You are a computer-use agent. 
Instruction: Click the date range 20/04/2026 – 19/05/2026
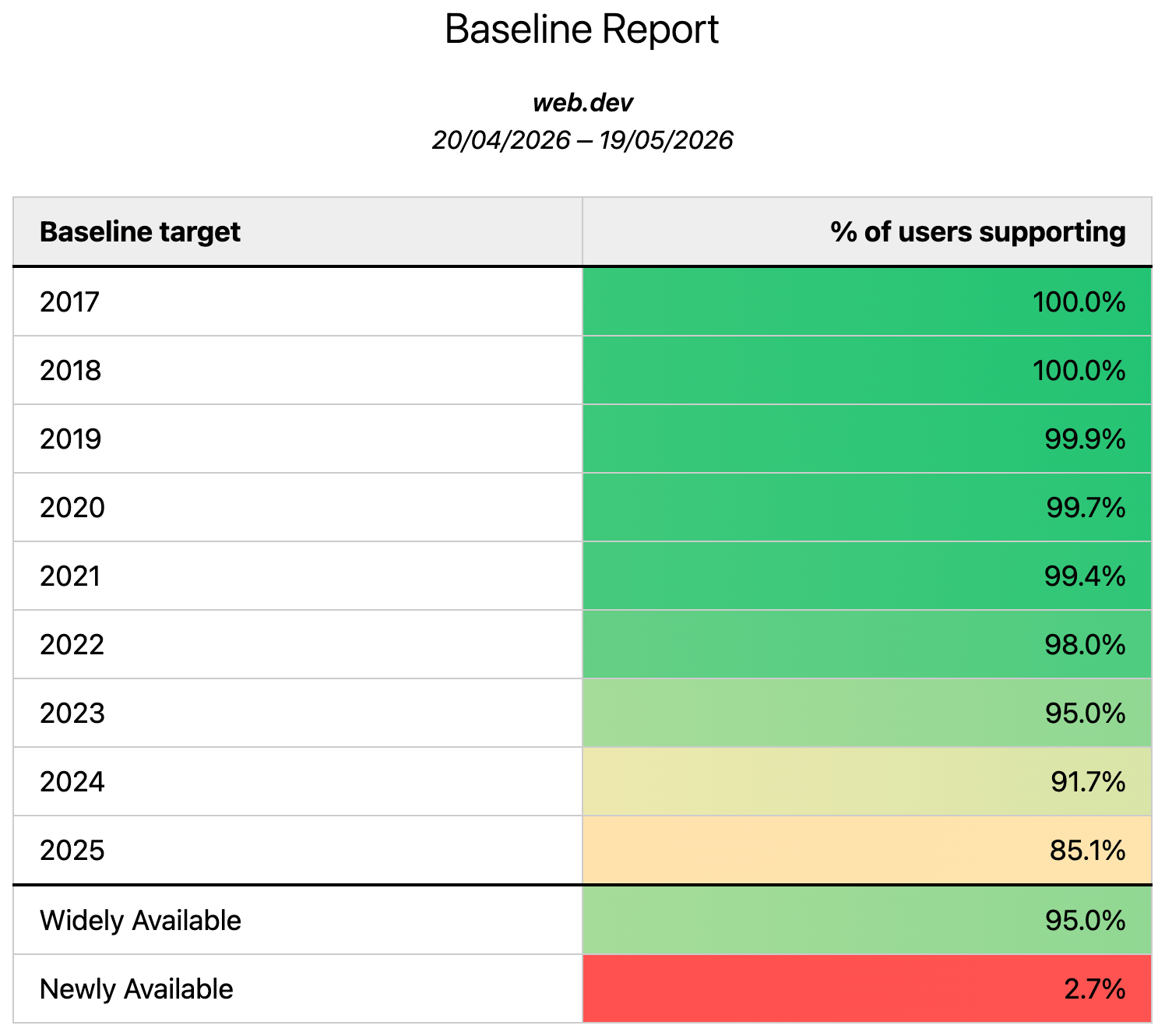[x=582, y=140]
